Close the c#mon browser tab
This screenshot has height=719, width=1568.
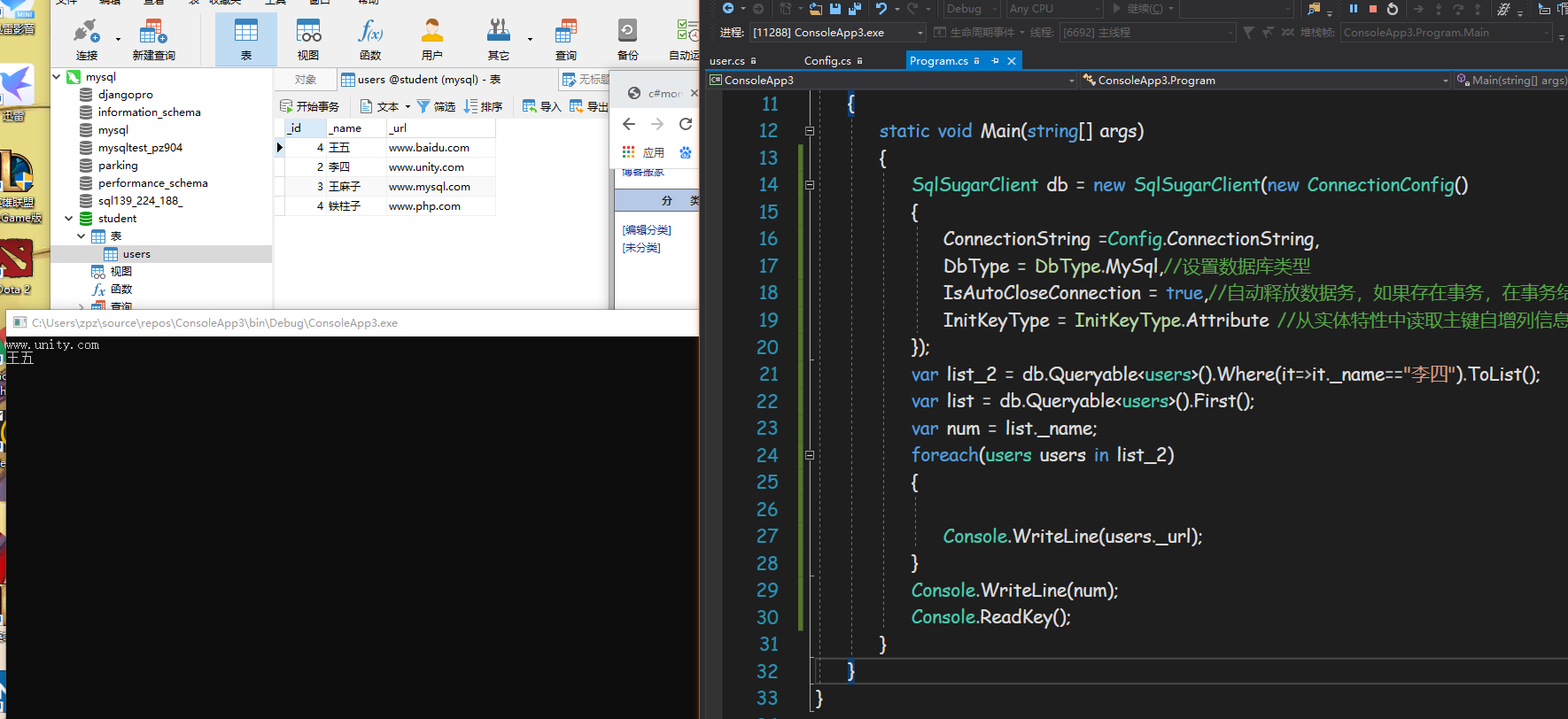coord(695,93)
